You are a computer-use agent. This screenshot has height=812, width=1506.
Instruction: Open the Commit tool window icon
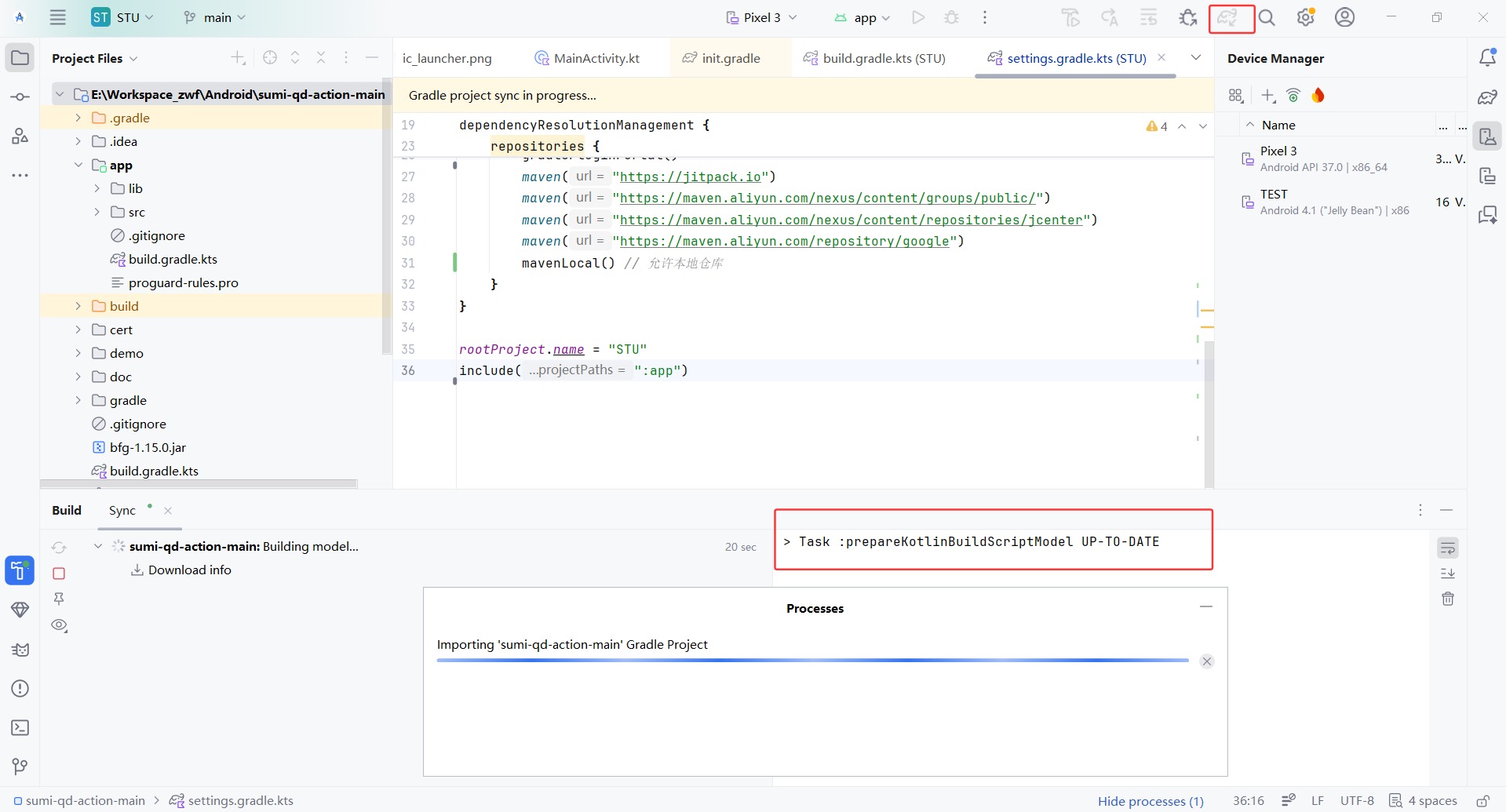coord(20,97)
